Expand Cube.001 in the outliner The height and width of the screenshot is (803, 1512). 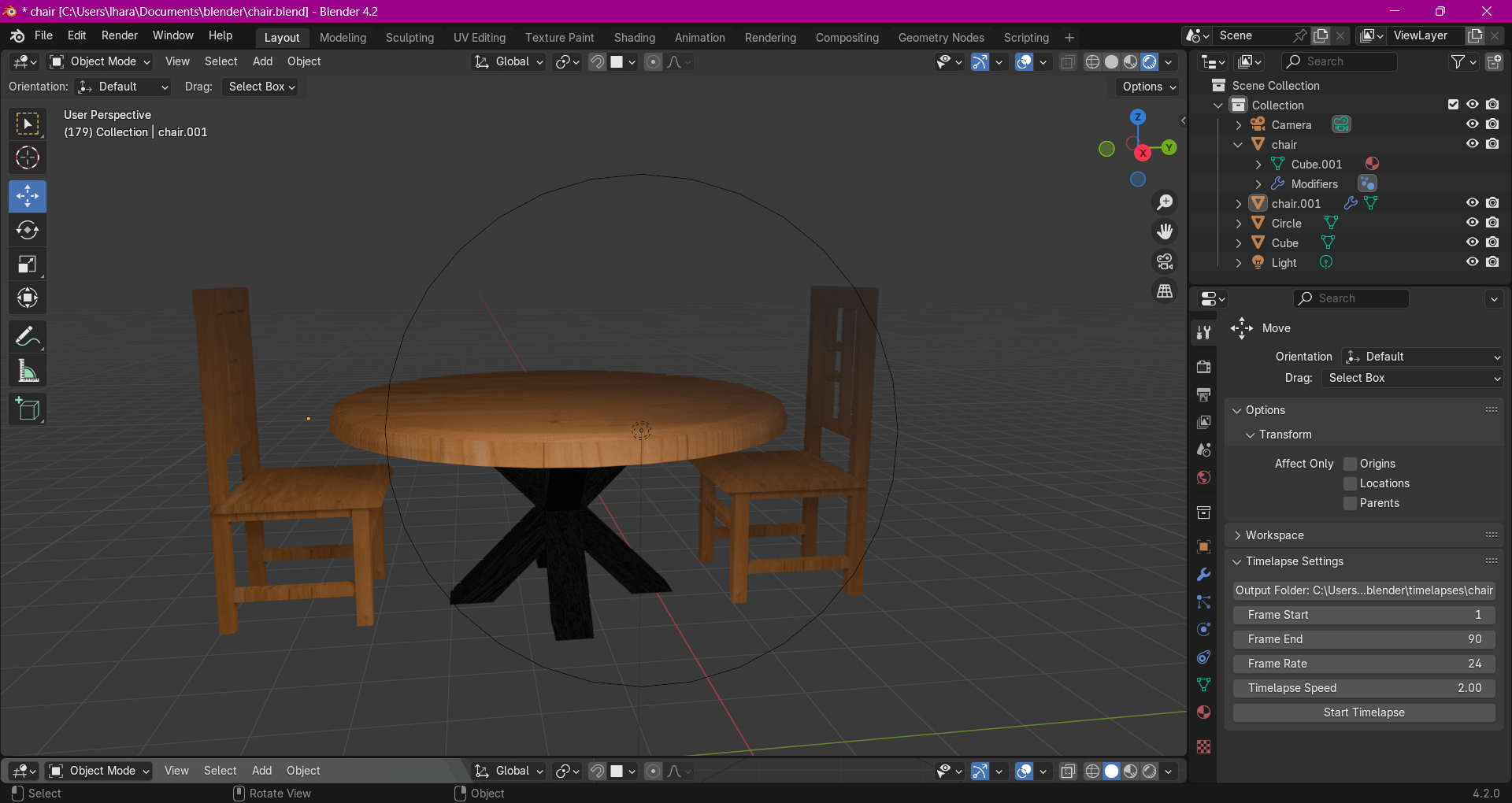[x=1258, y=165]
